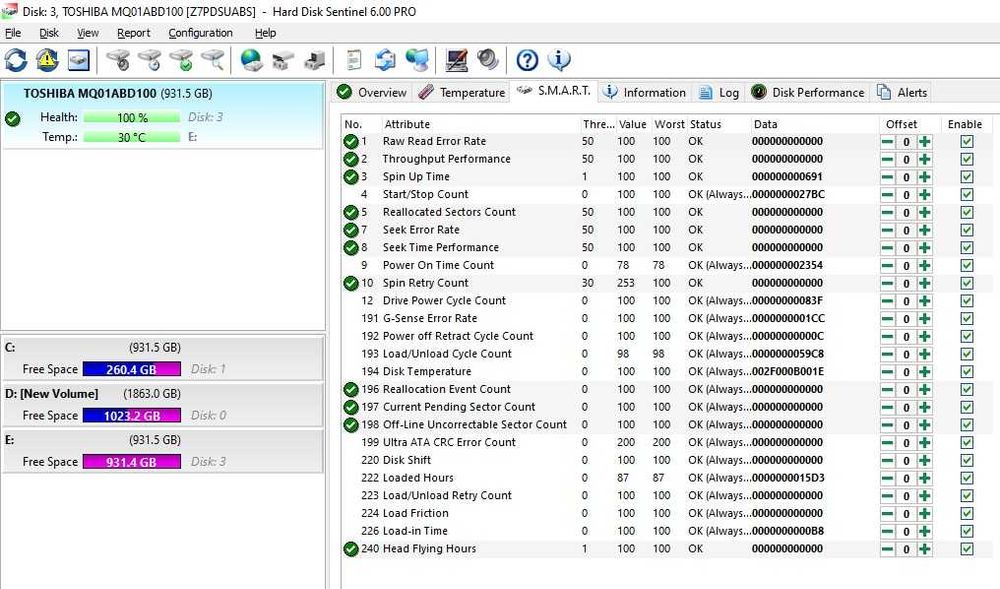
Task: Open the Report menu
Action: pos(134,33)
